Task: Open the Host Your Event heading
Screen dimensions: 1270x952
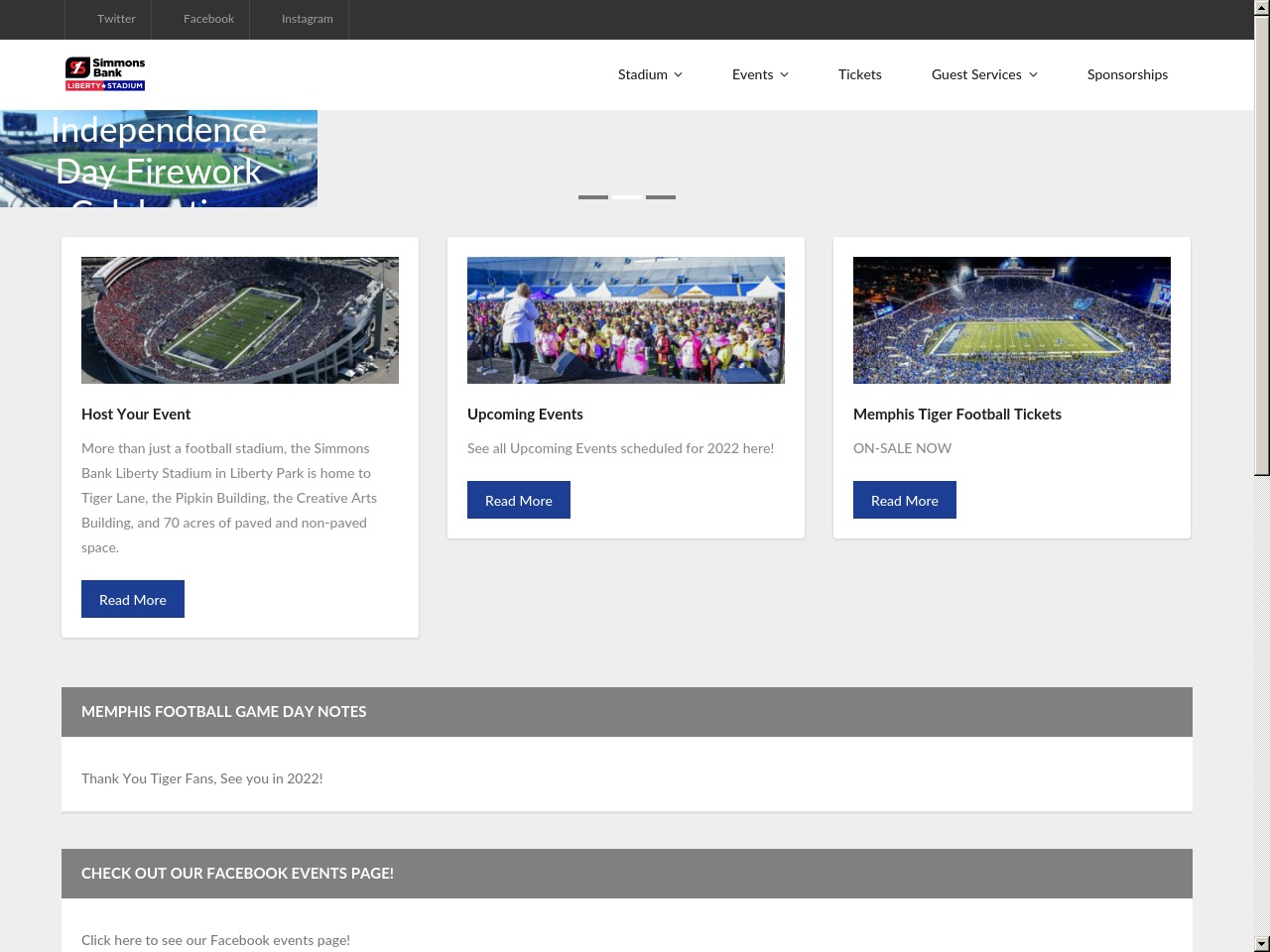Action: point(136,415)
